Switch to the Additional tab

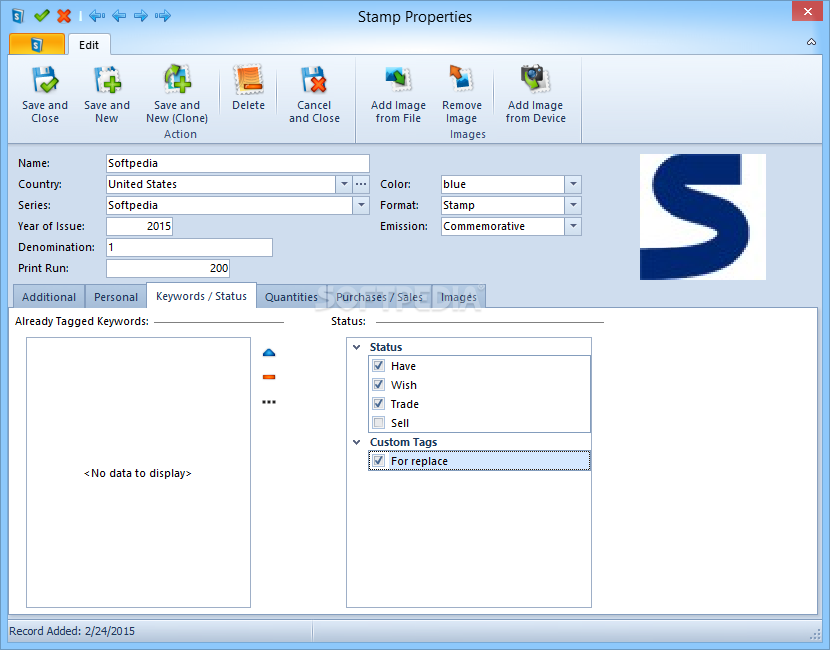49,297
